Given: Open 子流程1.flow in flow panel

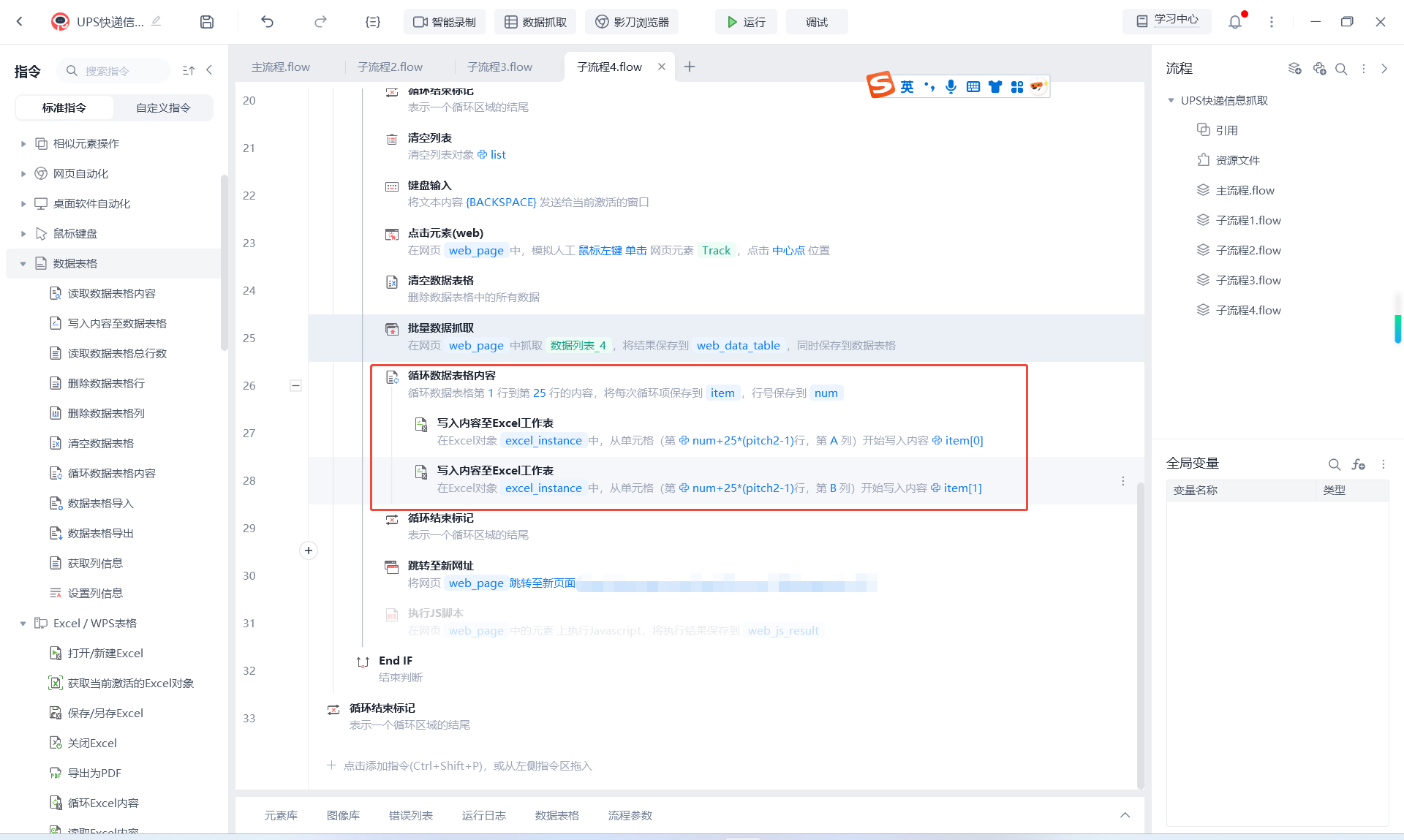Looking at the screenshot, I should [1248, 220].
